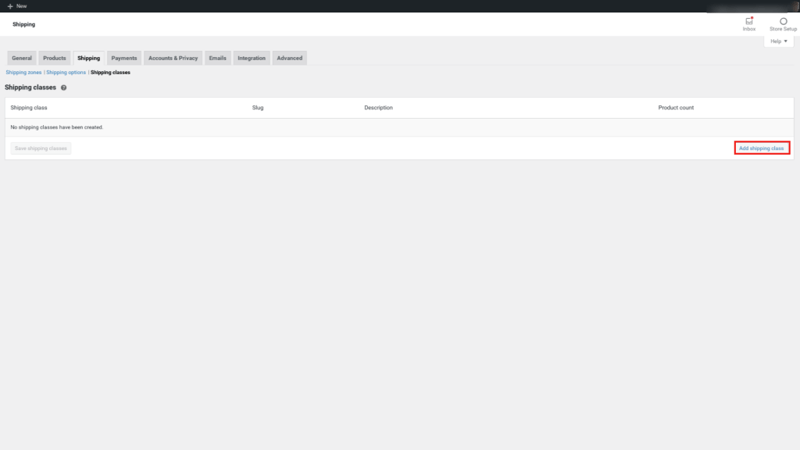Expand the Help dropdown

[779, 41]
